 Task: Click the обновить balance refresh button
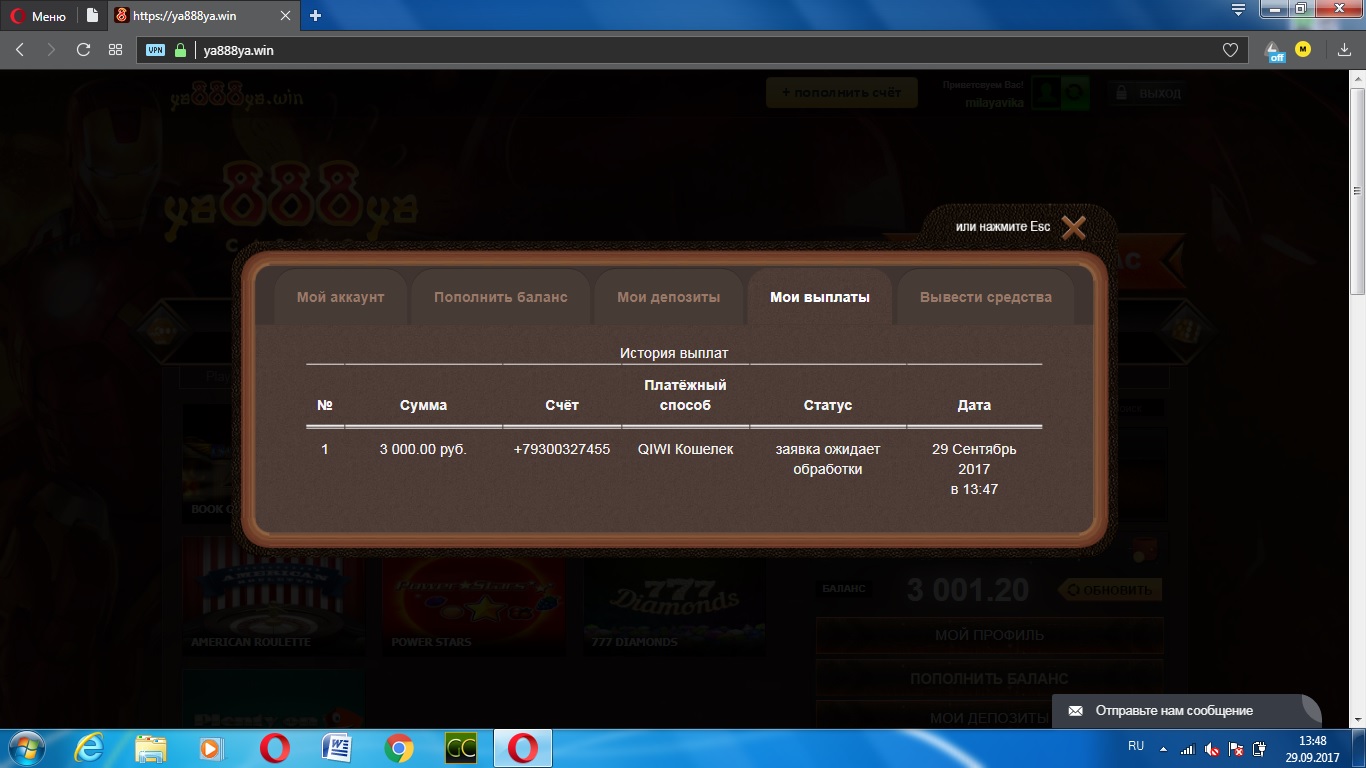[1110, 590]
